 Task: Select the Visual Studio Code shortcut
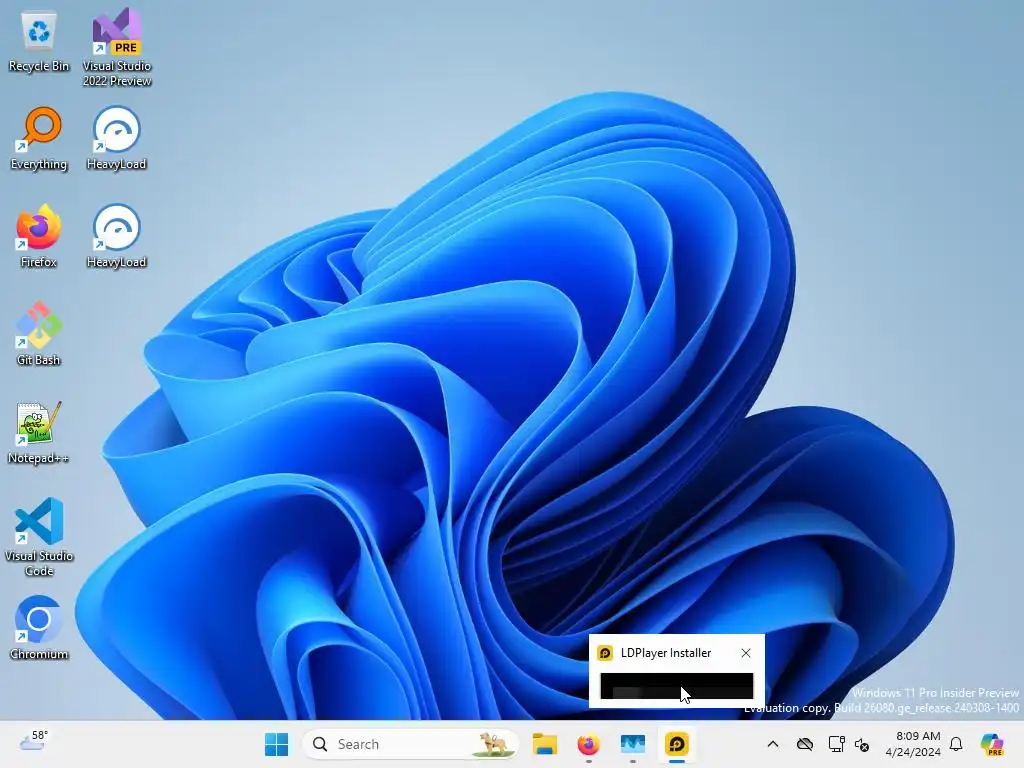coord(39,537)
